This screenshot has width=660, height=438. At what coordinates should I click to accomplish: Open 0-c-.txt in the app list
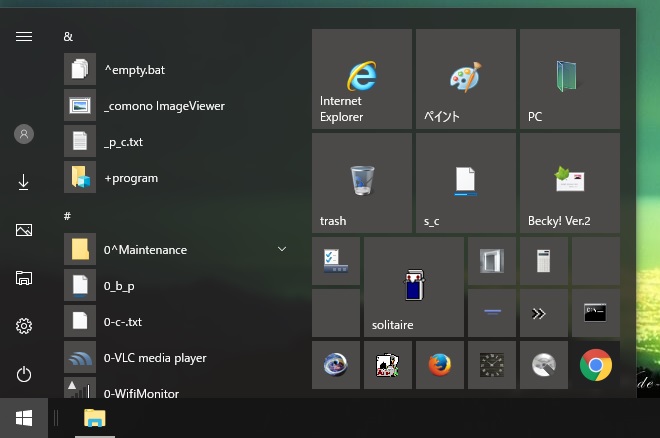[177, 321]
